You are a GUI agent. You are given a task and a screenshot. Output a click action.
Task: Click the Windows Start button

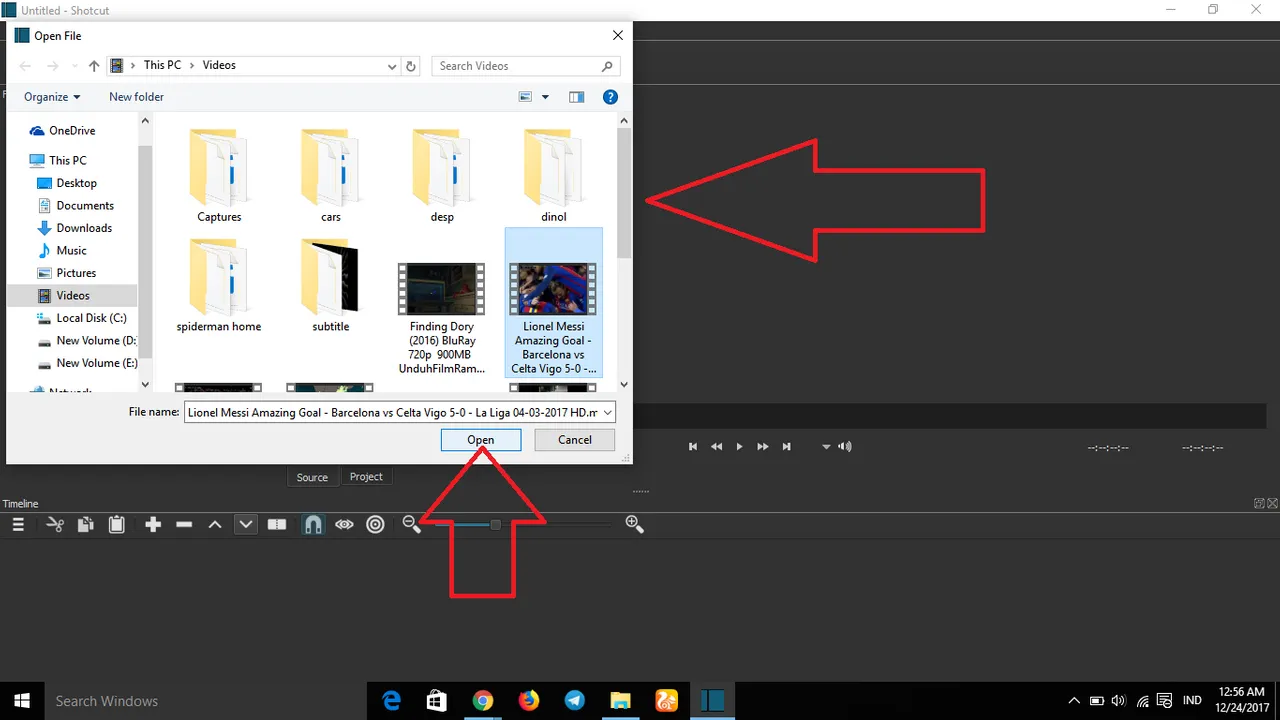pyautogui.click(x=22, y=701)
